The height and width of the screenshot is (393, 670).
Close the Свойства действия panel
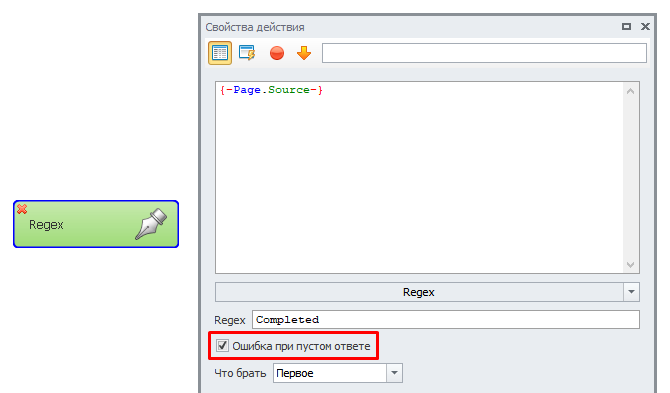pyautogui.click(x=645, y=26)
